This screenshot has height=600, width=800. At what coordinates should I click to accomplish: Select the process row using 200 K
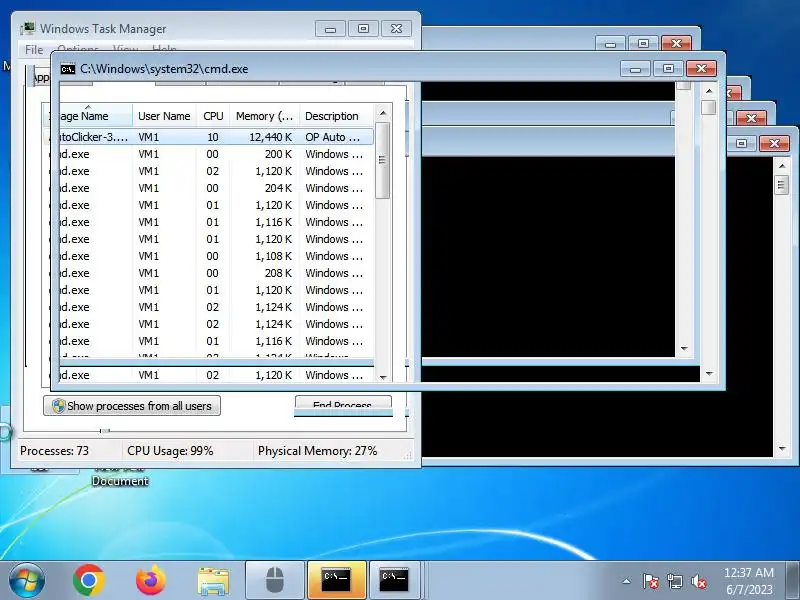coord(209,154)
